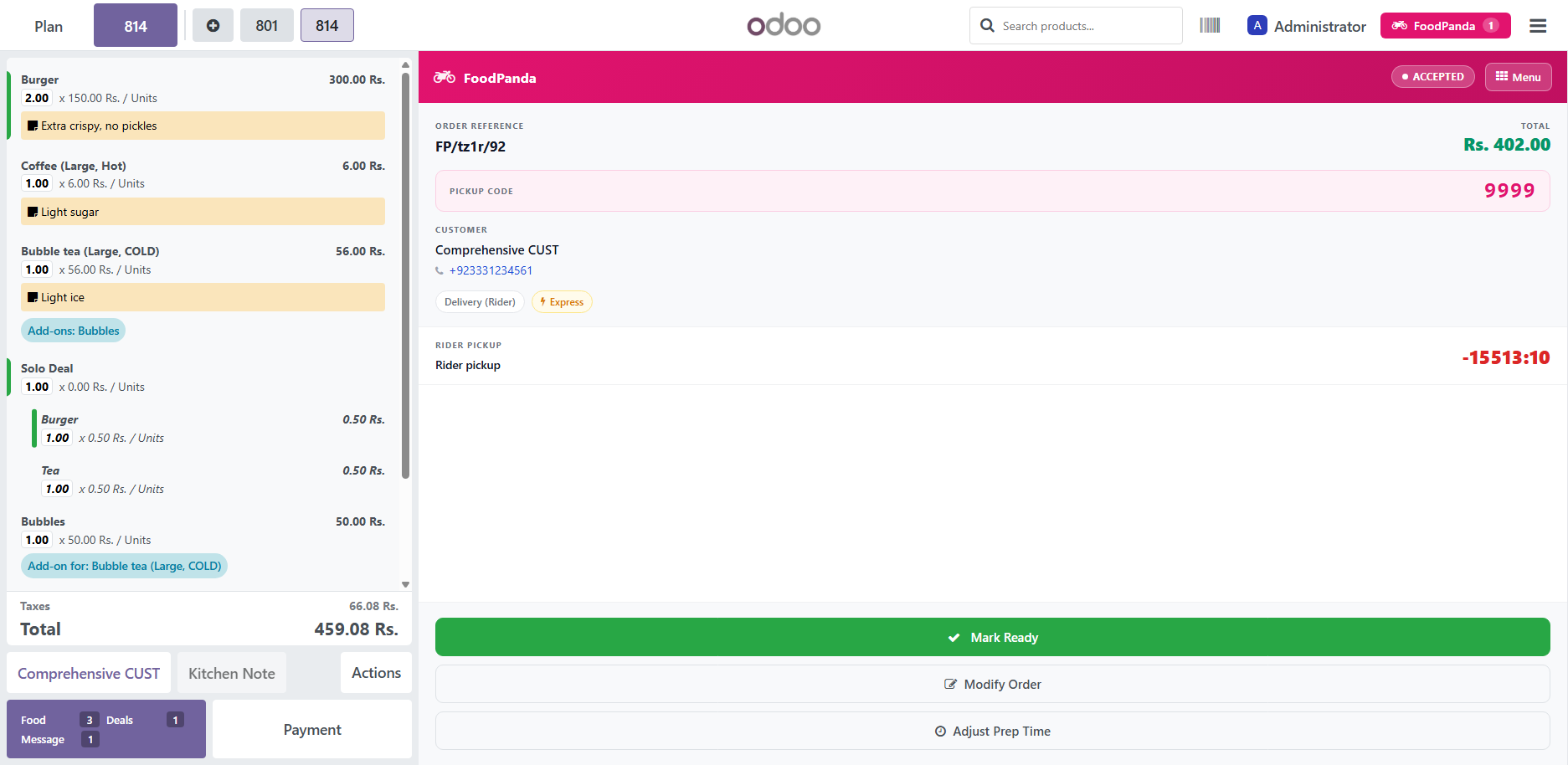The width and height of the screenshot is (1568, 765).
Task: Click the note icon beside Light sugar
Action: tap(33, 212)
